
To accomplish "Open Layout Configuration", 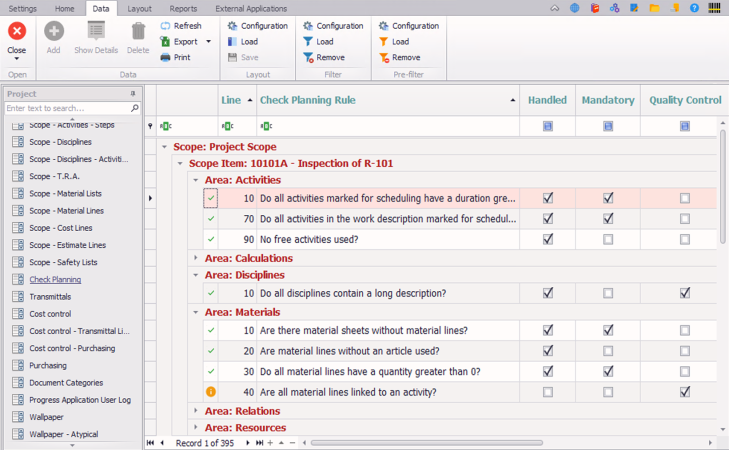I will (258, 26).
